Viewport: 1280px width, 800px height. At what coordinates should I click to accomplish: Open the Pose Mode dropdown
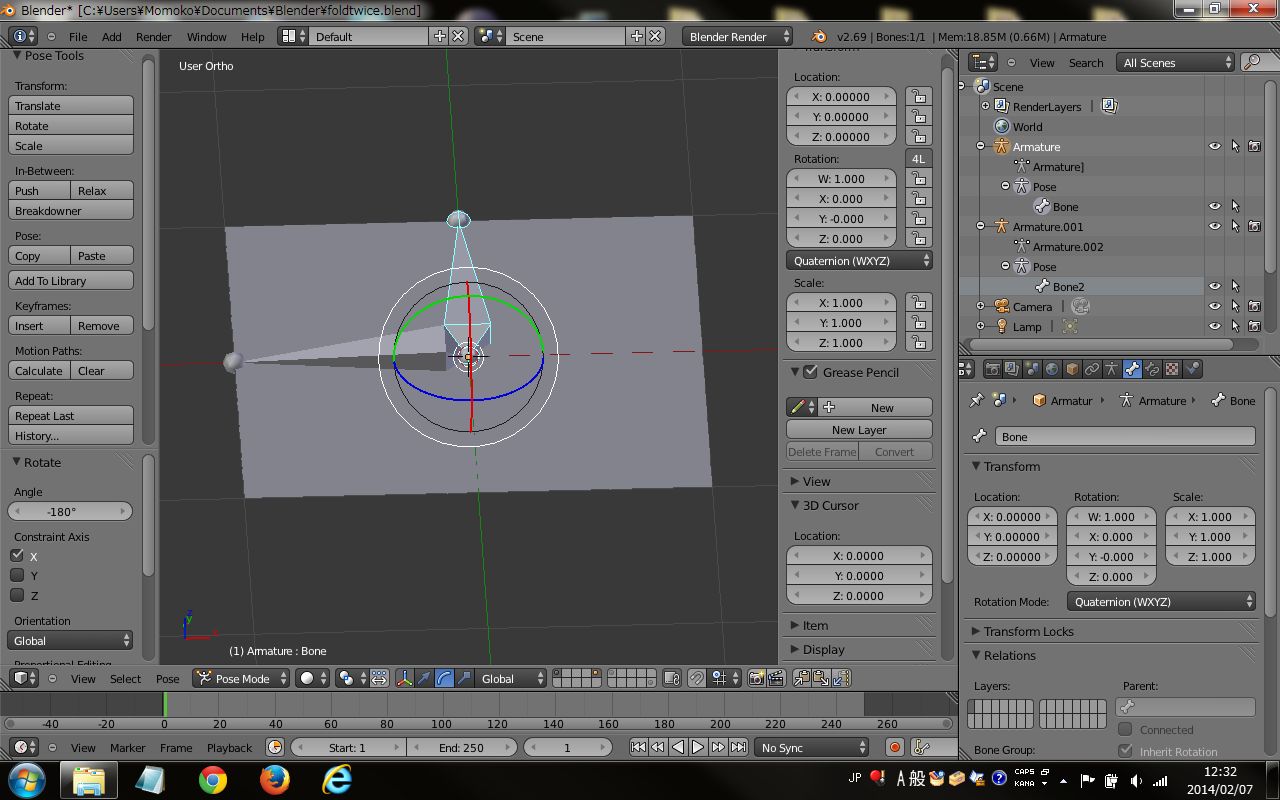pos(241,678)
